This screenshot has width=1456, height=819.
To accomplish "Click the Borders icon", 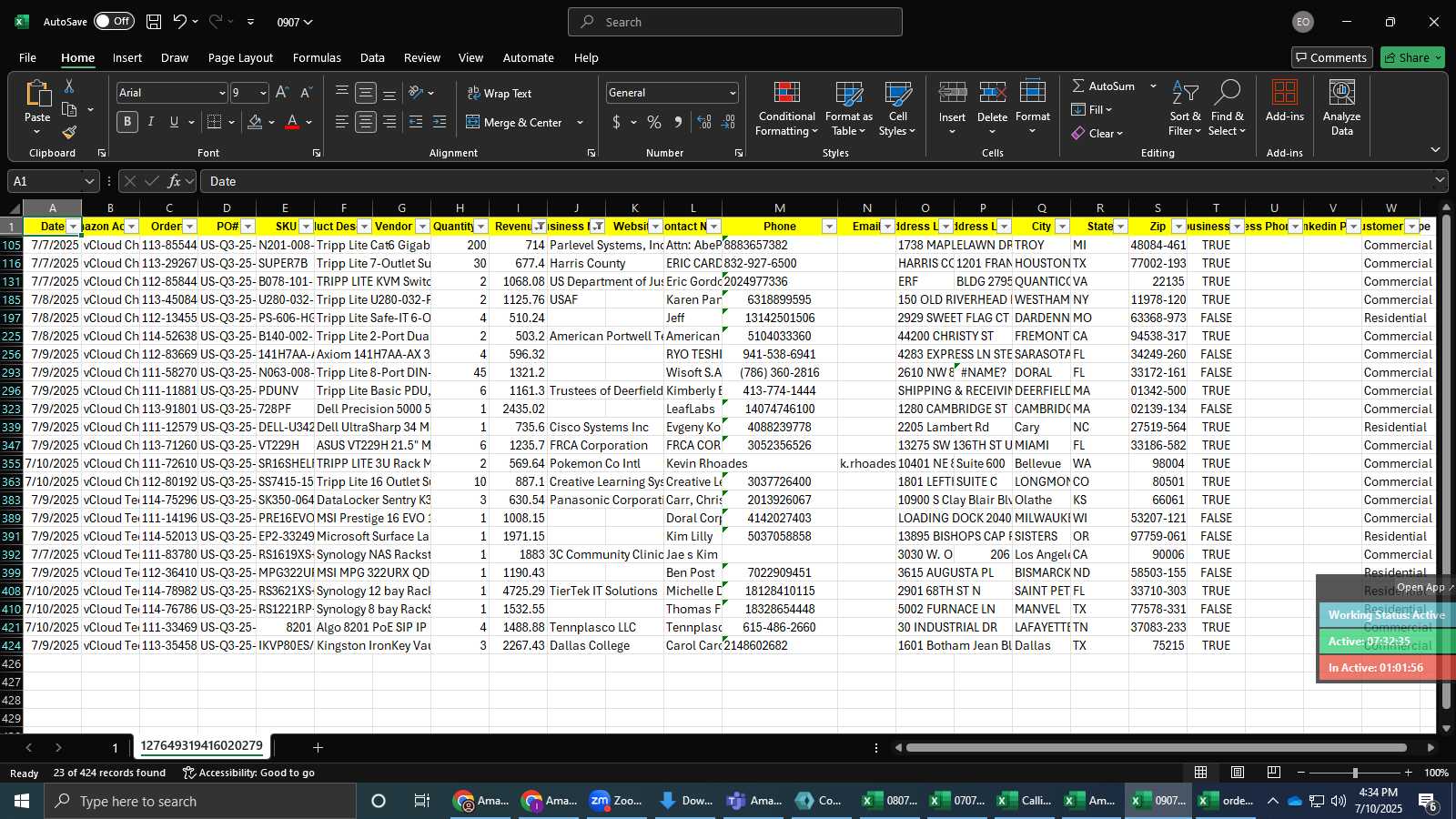I will 215,122.
